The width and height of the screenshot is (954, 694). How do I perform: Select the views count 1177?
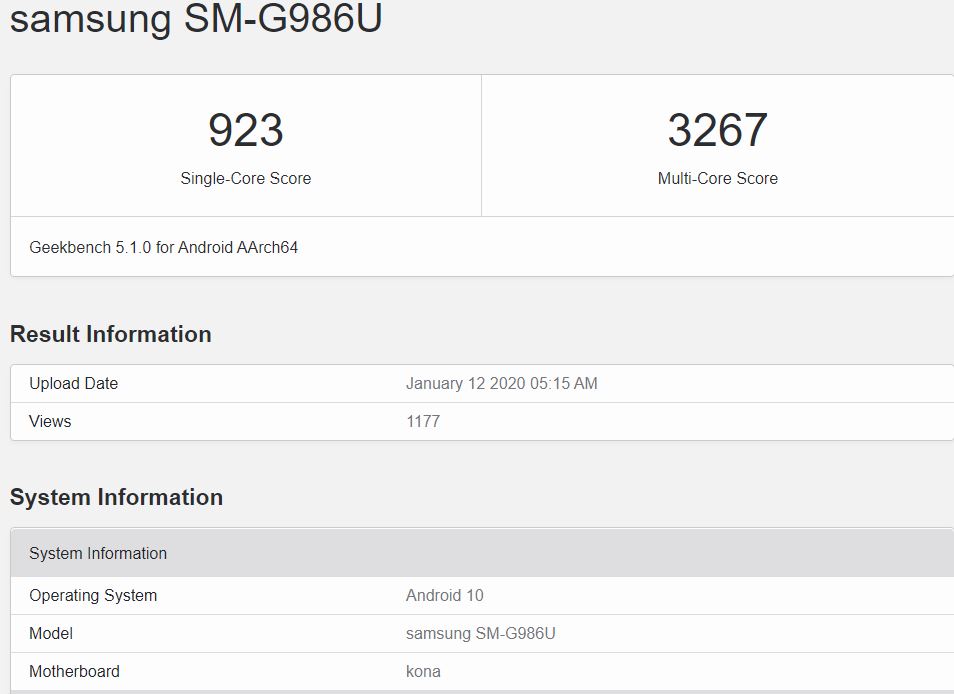pos(423,421)
